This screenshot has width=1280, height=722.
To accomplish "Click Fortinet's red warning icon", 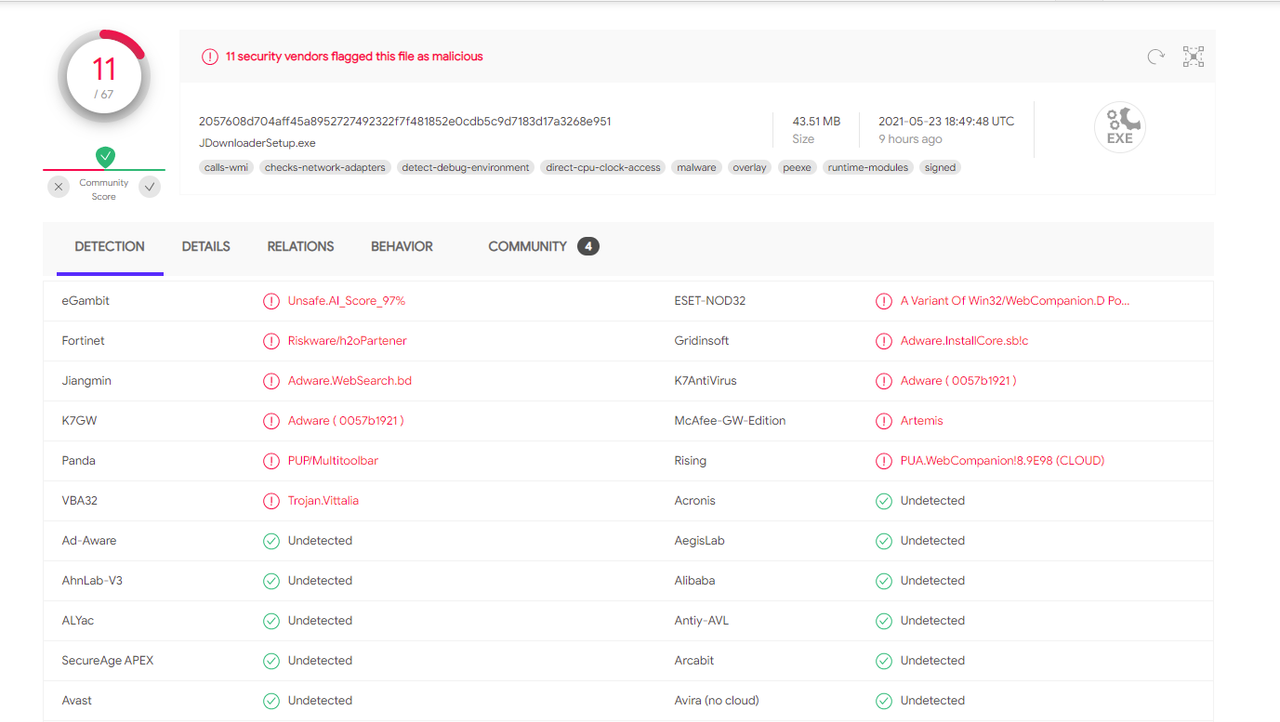I will [x=271, y=341].
